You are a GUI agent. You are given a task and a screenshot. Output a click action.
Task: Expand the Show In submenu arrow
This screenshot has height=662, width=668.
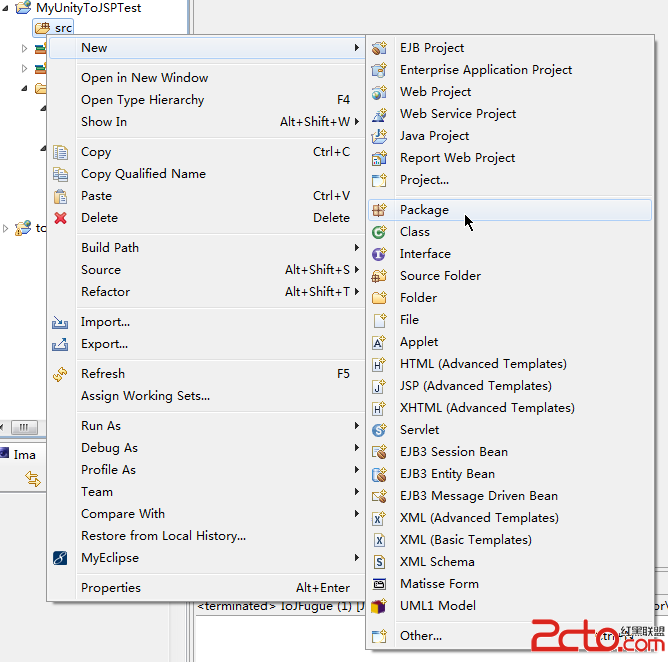coord(357,121)
